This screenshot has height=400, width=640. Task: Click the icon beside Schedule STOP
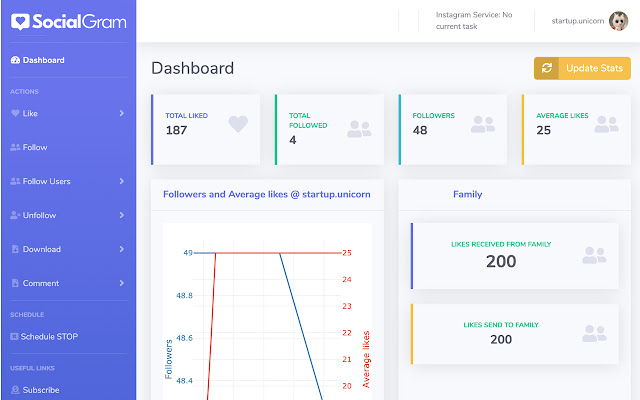pyautogui.click(x=14, y=336)
